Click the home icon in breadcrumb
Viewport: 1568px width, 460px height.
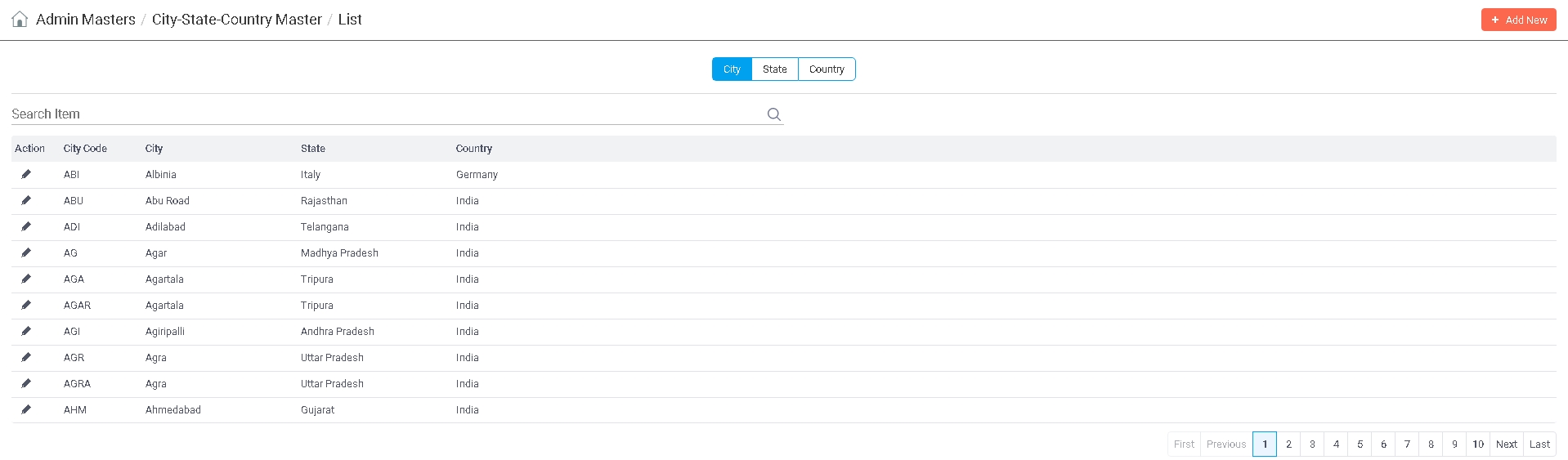tap(20, 20)
